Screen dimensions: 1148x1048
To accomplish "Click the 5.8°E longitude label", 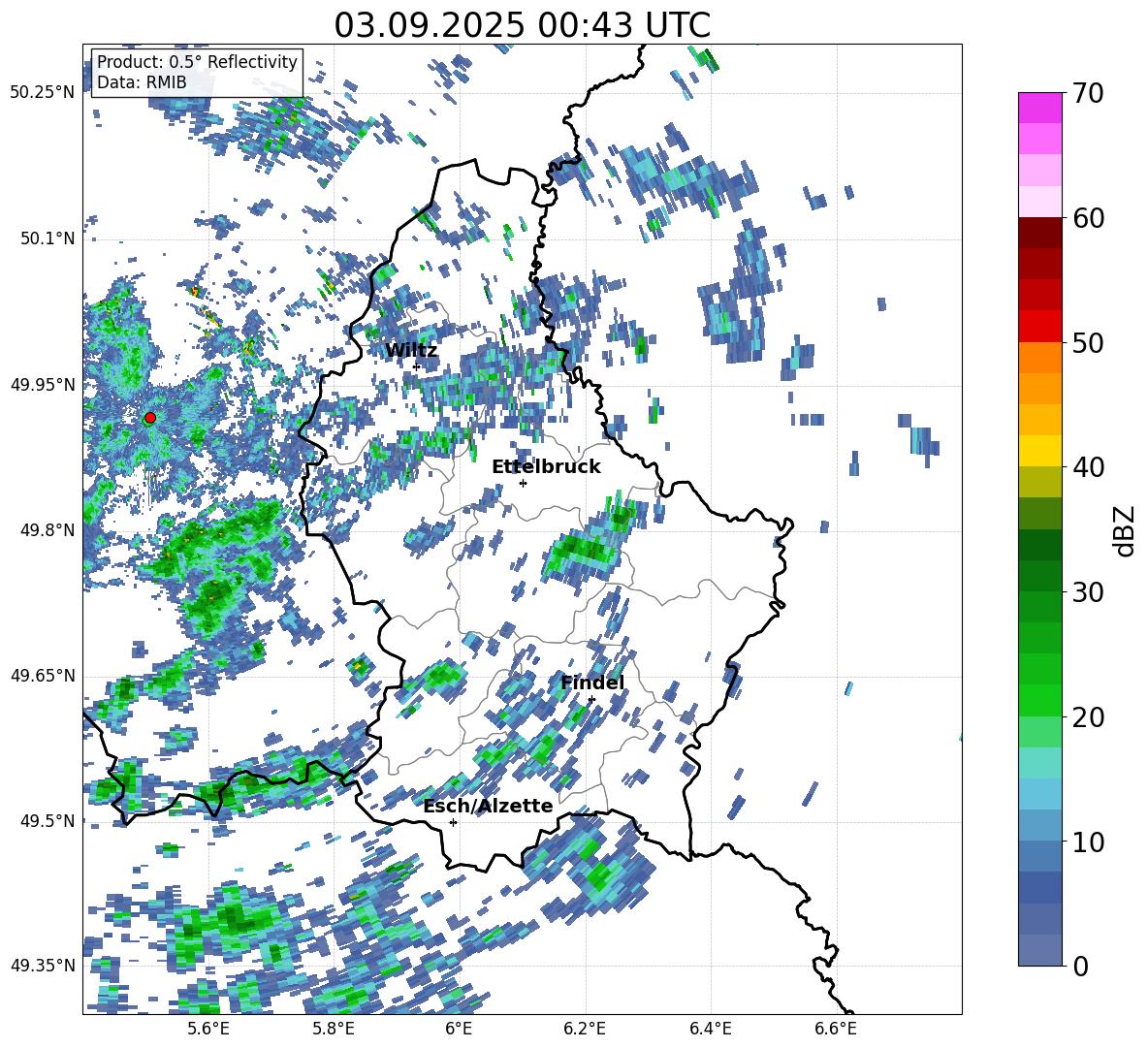I will pyautogui.click(x=334, y=1029).
